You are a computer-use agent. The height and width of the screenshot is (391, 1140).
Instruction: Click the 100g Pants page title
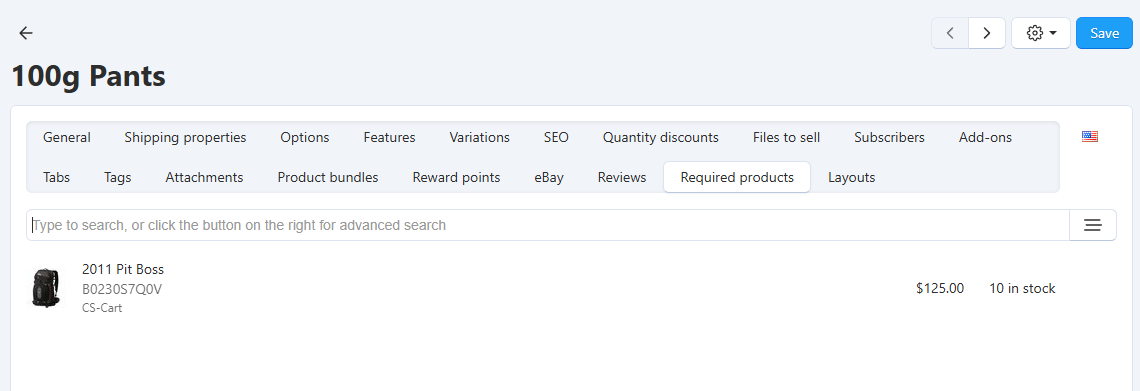click(89, 76)
